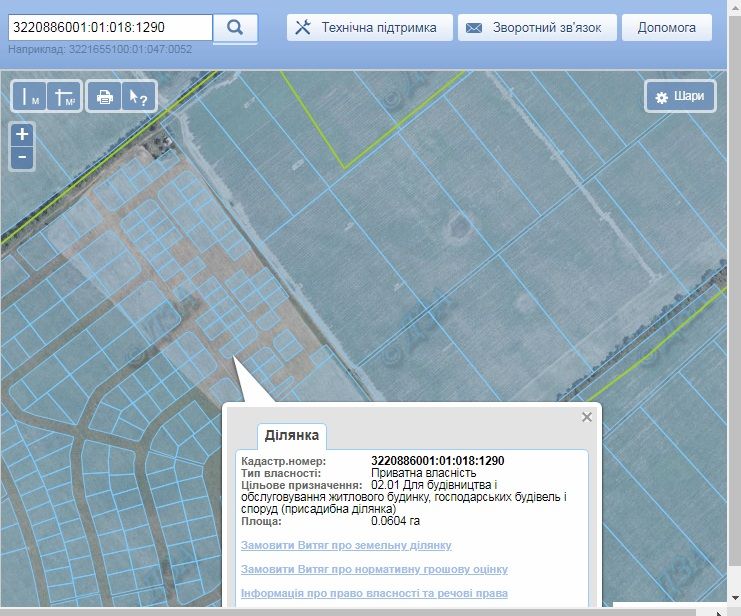Select the area measurement tool

click(x=65, y=96)
